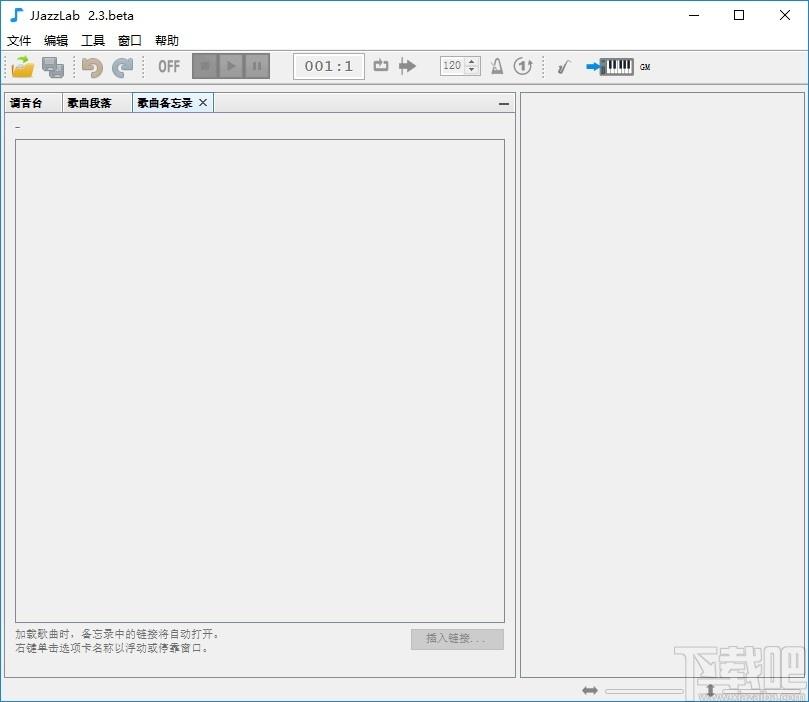Click the tempo field showing 120
This screenshot has height=702, width=809.
point(452,66)
